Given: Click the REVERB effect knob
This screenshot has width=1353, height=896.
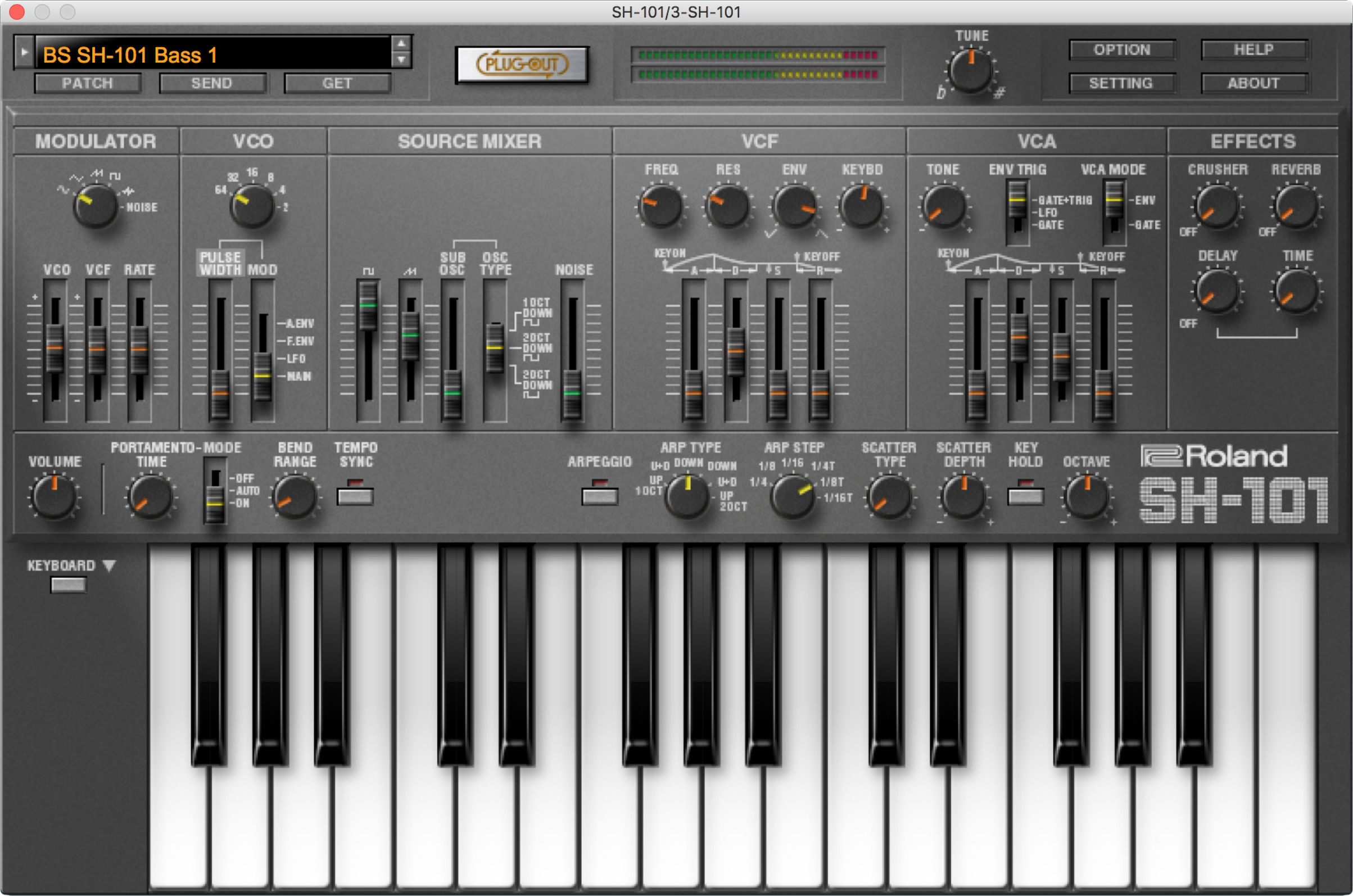Looking at the screenshot, I should tap(1296, 207).
